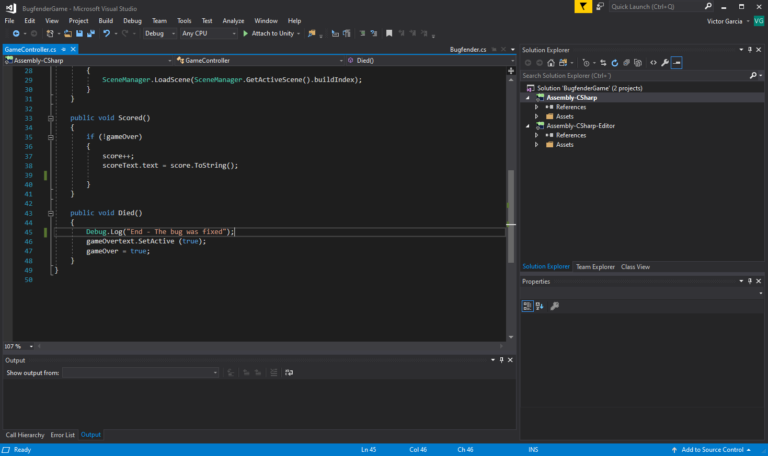Viewport: 768px width, 456px height.
Task: Open the Build menu
Action: pos(106,21)
